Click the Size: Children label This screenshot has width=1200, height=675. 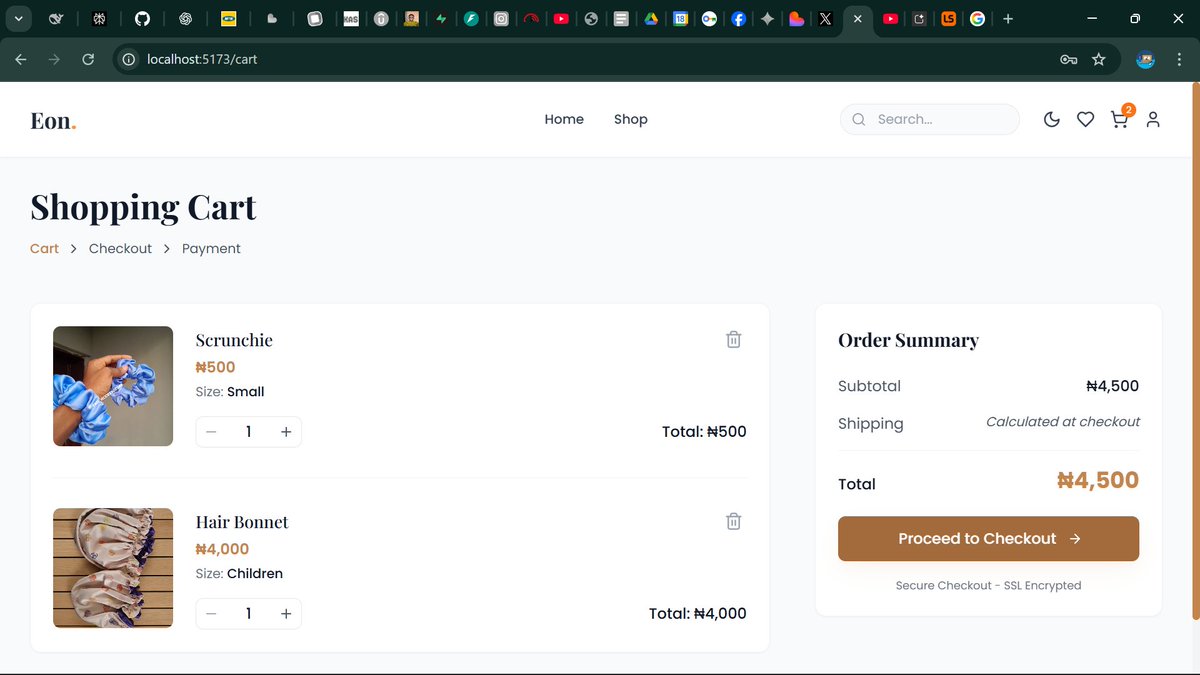point(239,574)
